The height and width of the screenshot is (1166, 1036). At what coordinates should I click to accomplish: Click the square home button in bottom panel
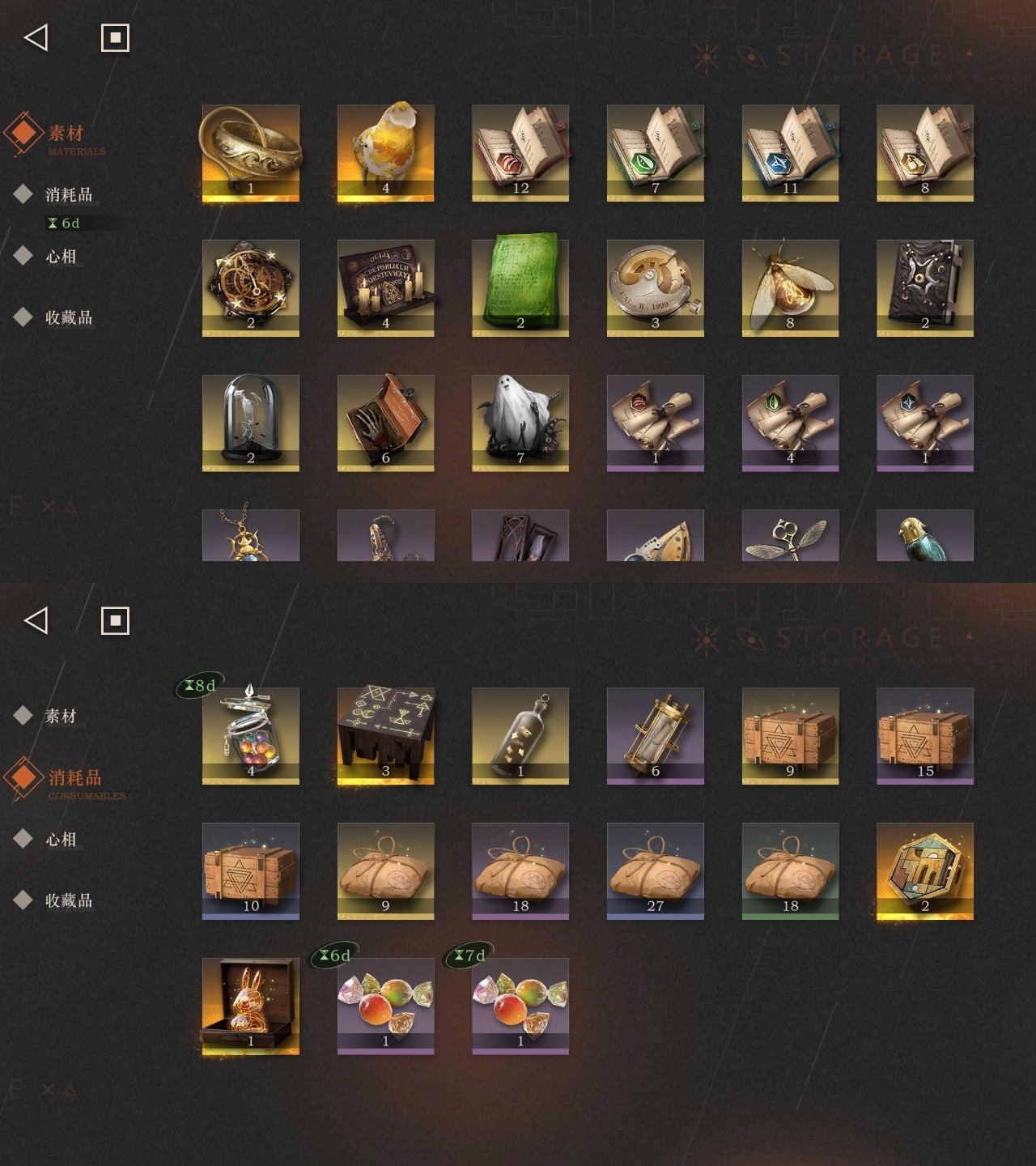[x=115, y=621]
